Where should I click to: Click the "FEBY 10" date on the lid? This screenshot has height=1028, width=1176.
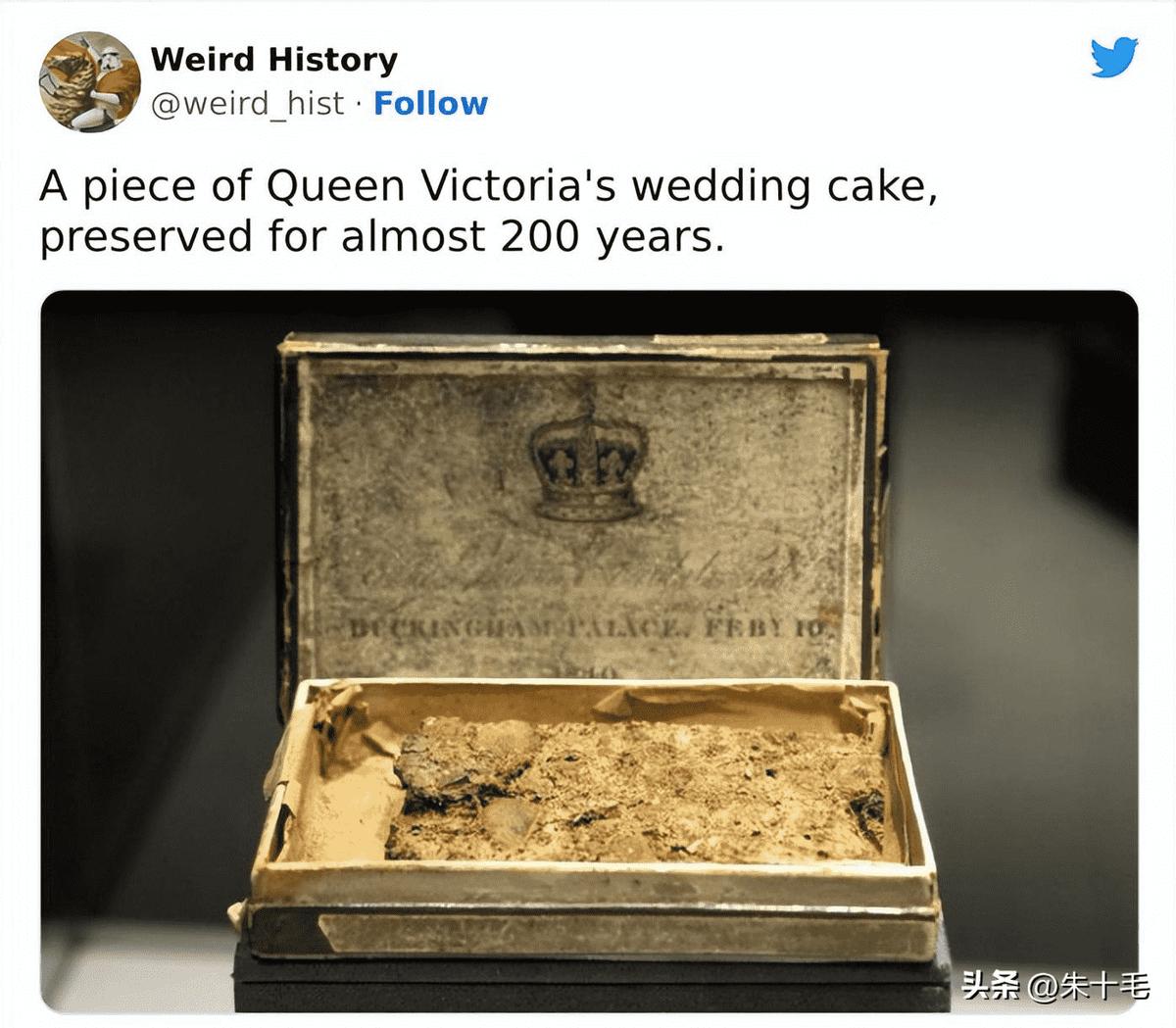point(767,627)
